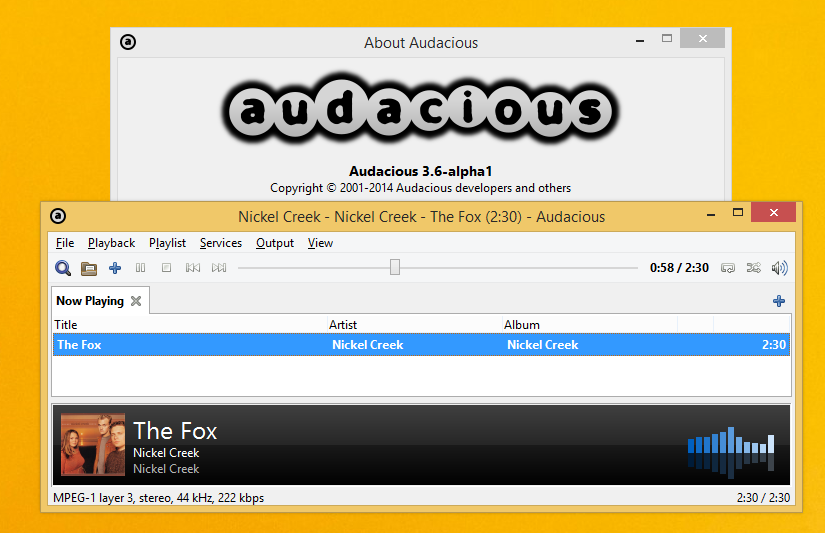The height and width of the screenshot is (533, 825).
Task: Add files with the toolbar plus icon
Action: pos(115,268)
